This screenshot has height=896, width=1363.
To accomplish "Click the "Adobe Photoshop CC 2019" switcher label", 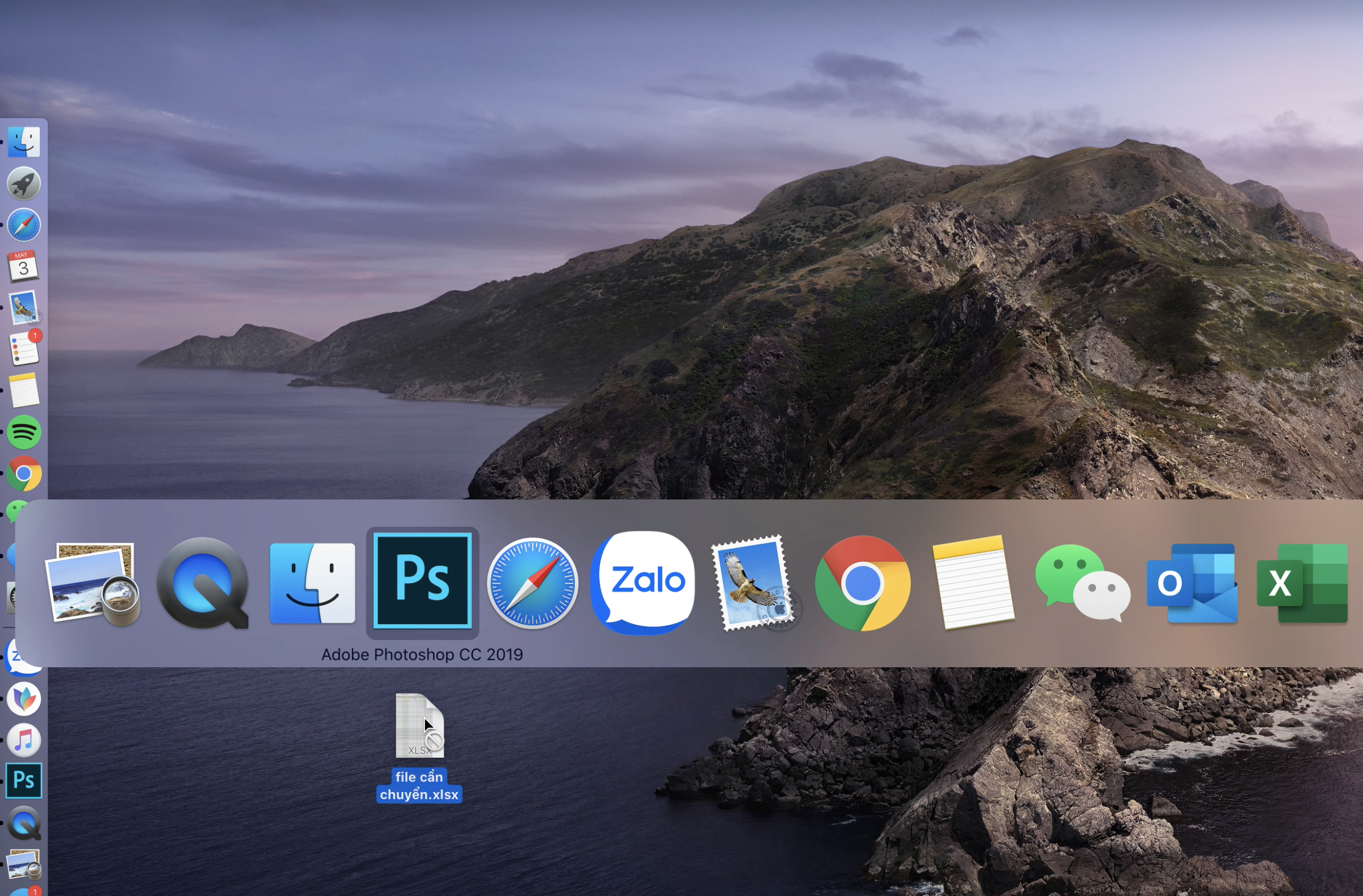I will point(422,654).
